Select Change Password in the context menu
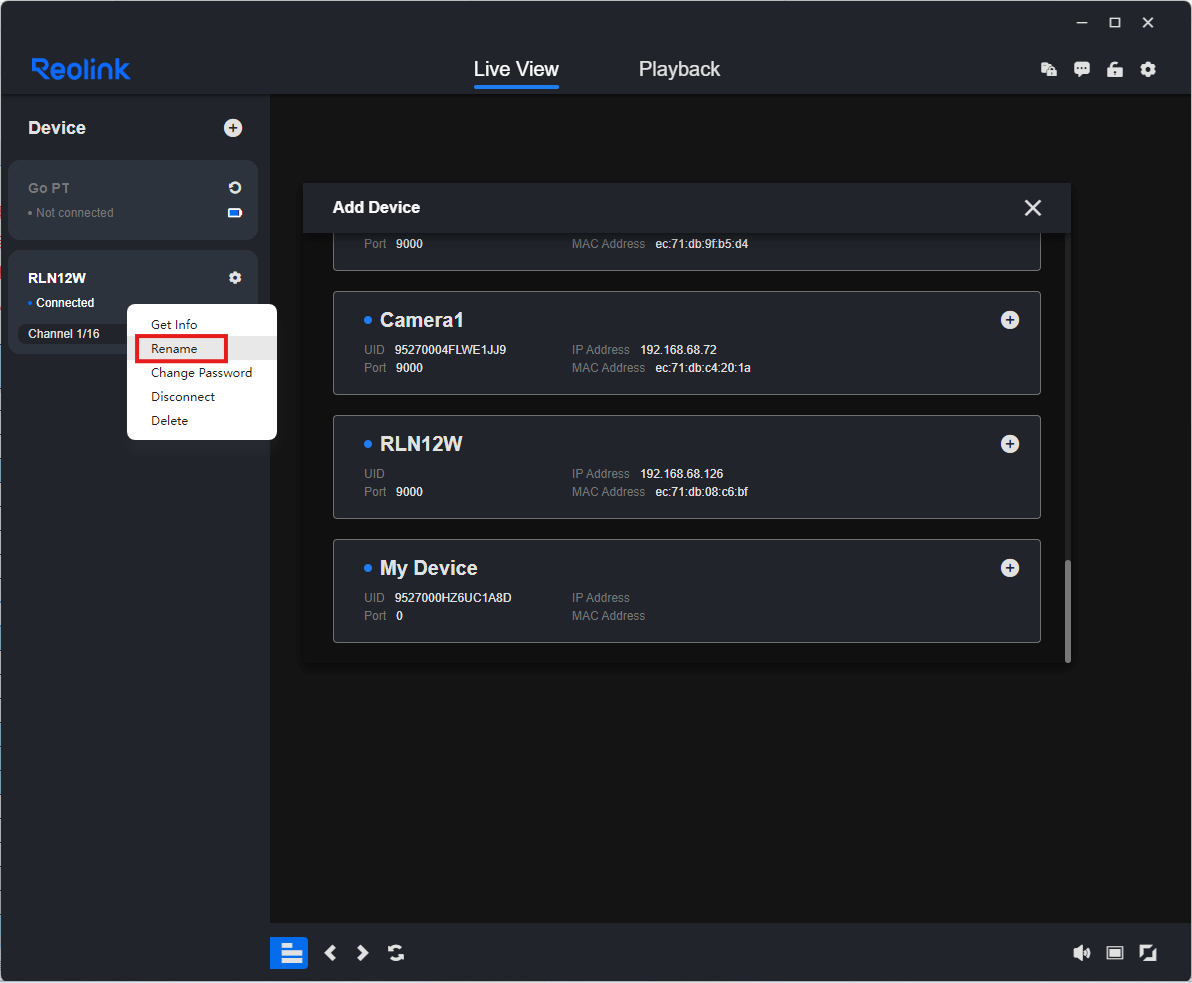The height and width of the screenshot is (983, 1192). coord(202,373)
